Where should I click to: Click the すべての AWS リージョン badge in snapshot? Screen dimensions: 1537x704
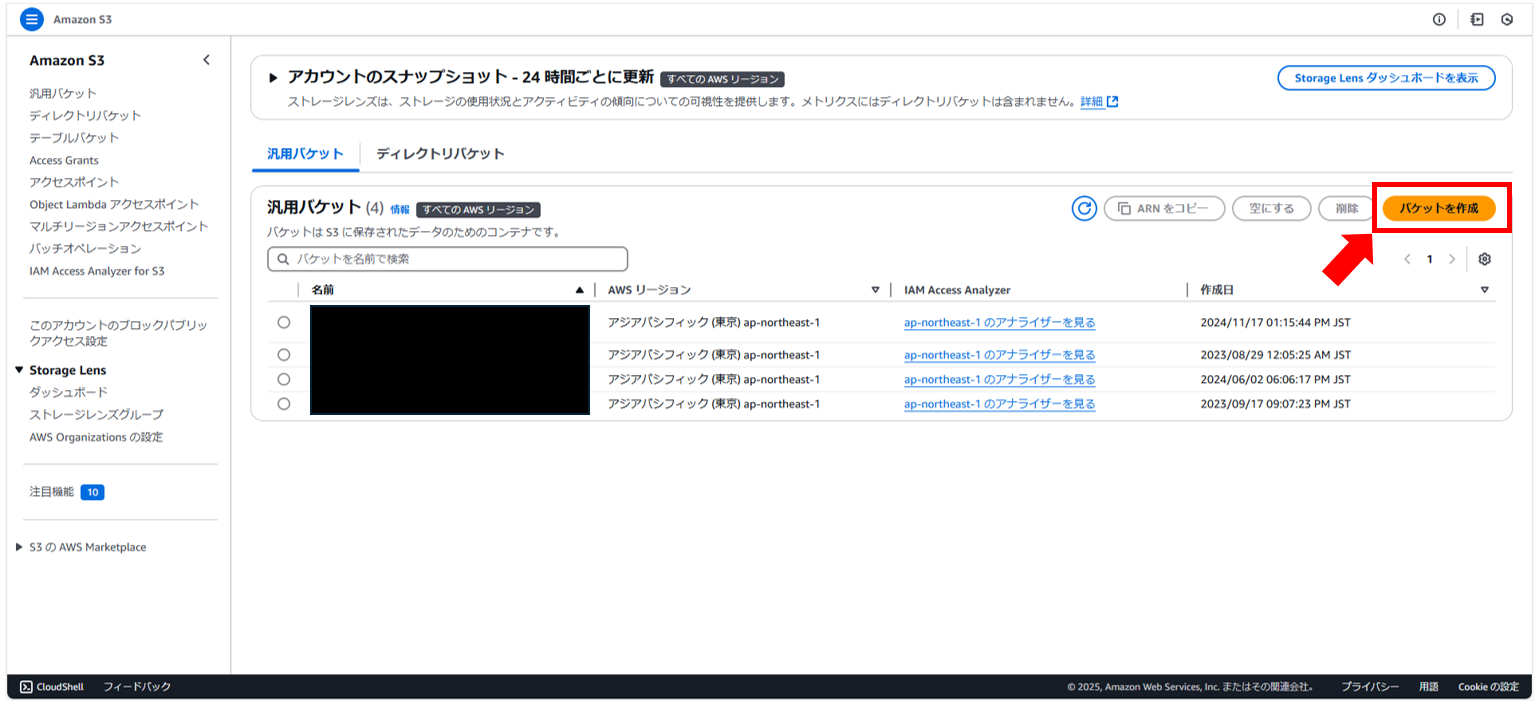pyautogui.click(x=722, y=79)
